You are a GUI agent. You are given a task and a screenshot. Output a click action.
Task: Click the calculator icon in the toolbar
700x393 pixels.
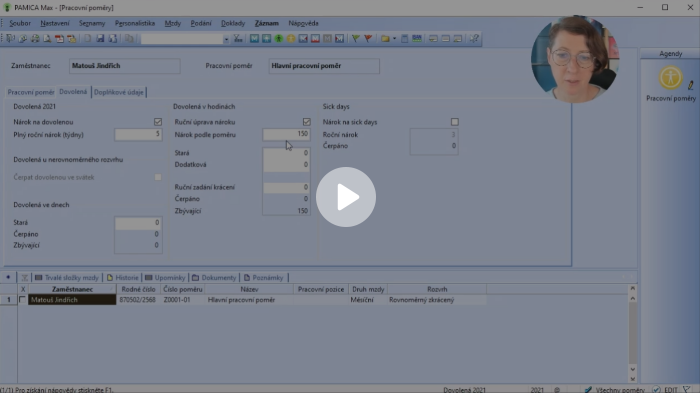click(x=404, y=39)
